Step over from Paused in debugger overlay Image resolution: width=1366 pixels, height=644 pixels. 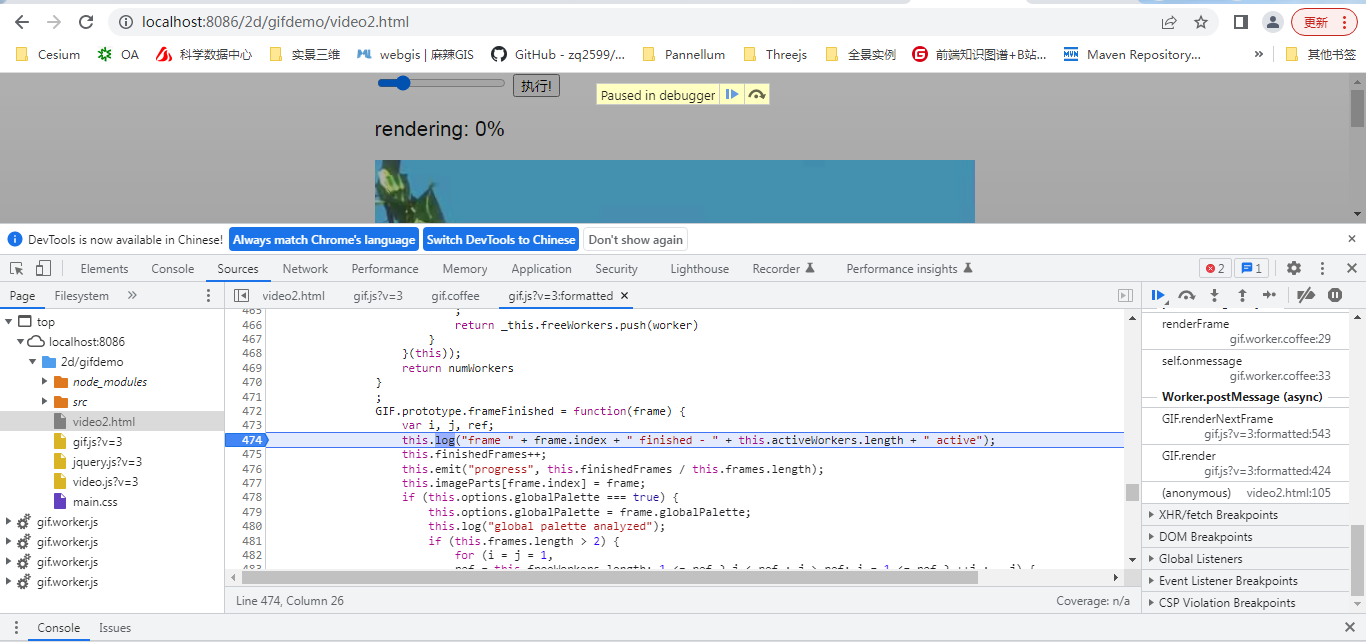(x=757, y=95)
